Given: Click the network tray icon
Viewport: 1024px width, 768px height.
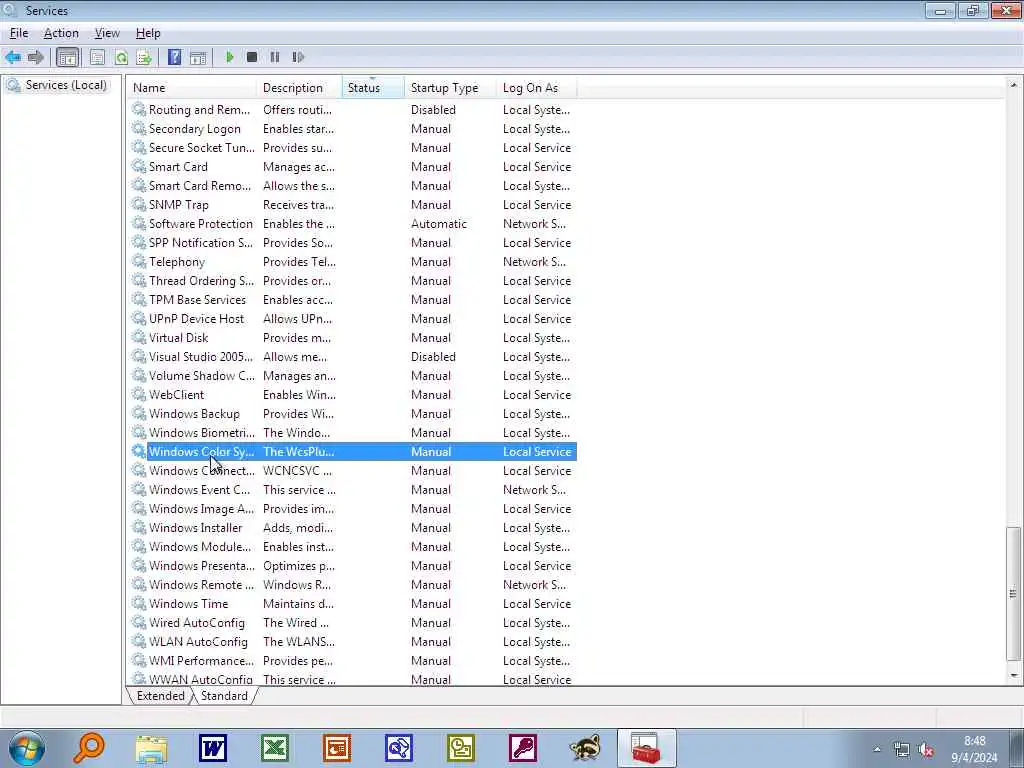Looking at the screenshot, I should (902, 750).
